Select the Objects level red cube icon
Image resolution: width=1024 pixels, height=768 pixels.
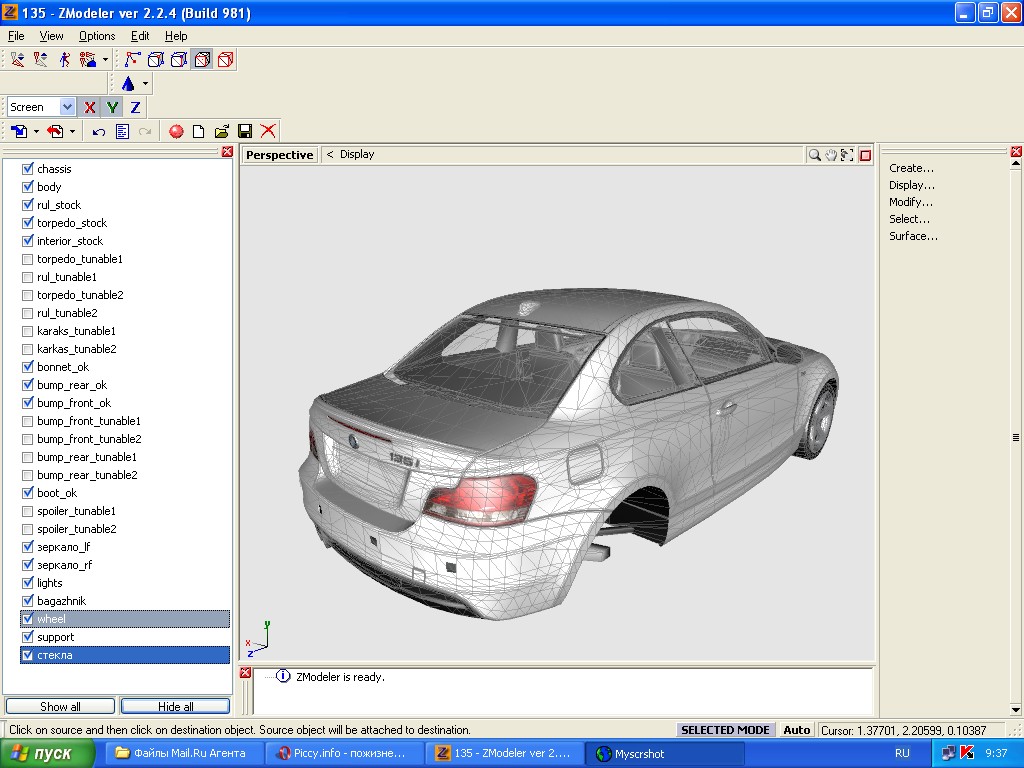click(x=226, y=59)
